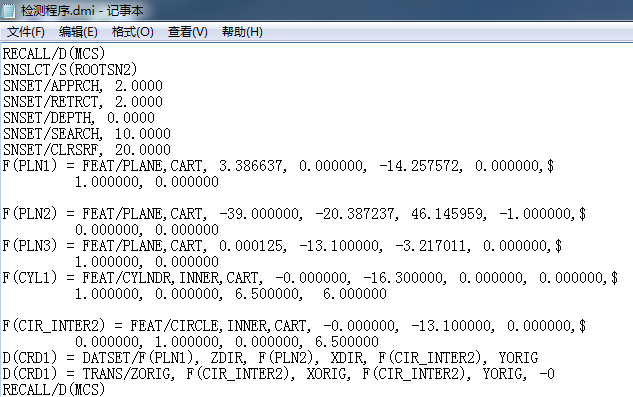The image size is (633, 397).
Task: Open the 格式(O) menu
Action: click(133, 32)
